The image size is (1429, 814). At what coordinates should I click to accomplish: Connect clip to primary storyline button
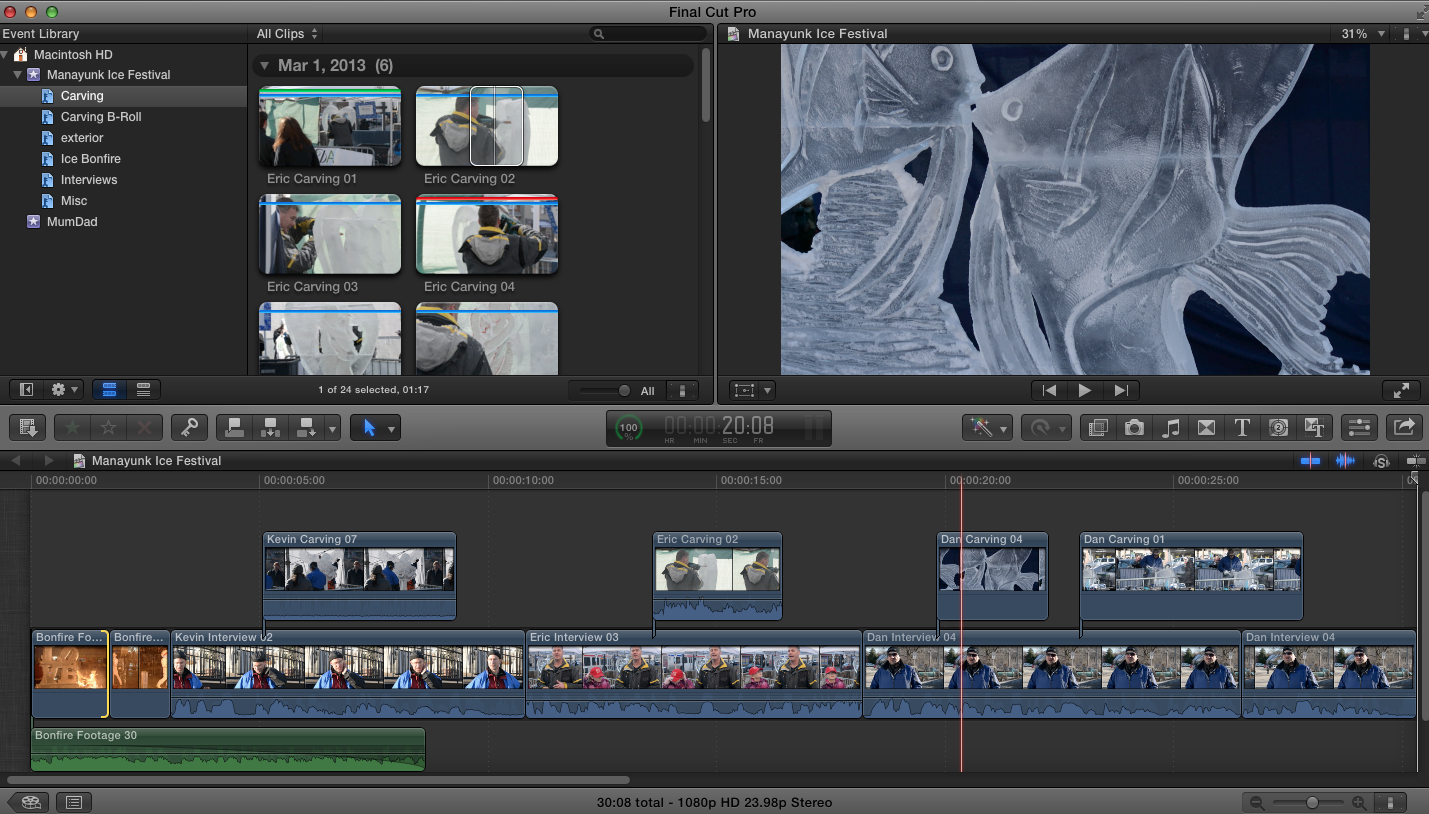point(235,428)
